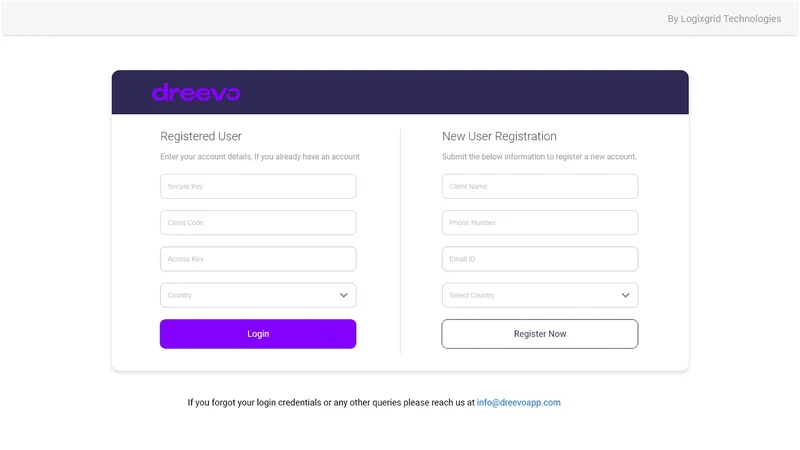Select the Access Key field
This screenshot has height=450, width=800.
pyautogui.click(x=258, y=259)
